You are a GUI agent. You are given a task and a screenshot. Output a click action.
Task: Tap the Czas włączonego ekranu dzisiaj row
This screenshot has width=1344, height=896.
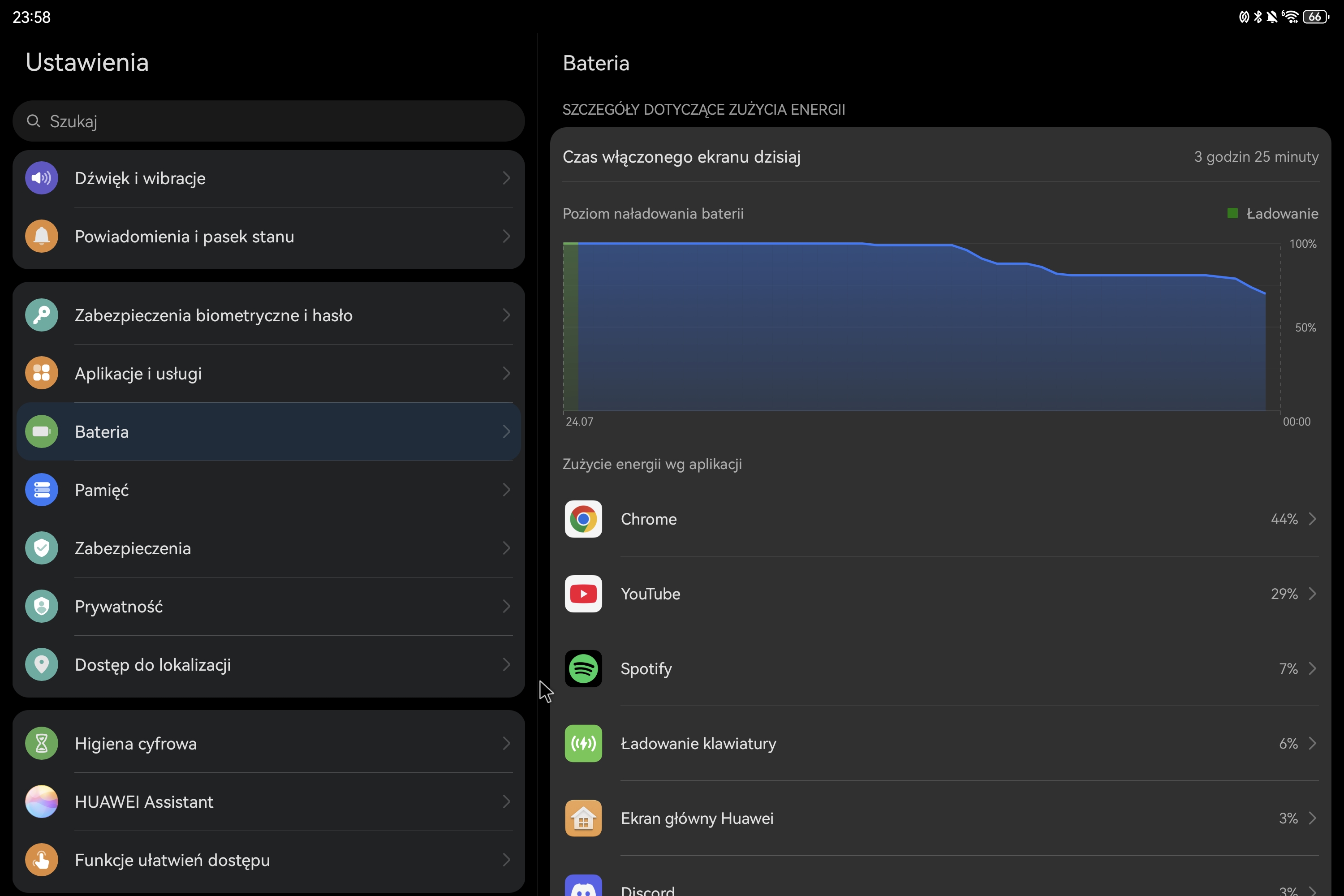click(940, 156)
